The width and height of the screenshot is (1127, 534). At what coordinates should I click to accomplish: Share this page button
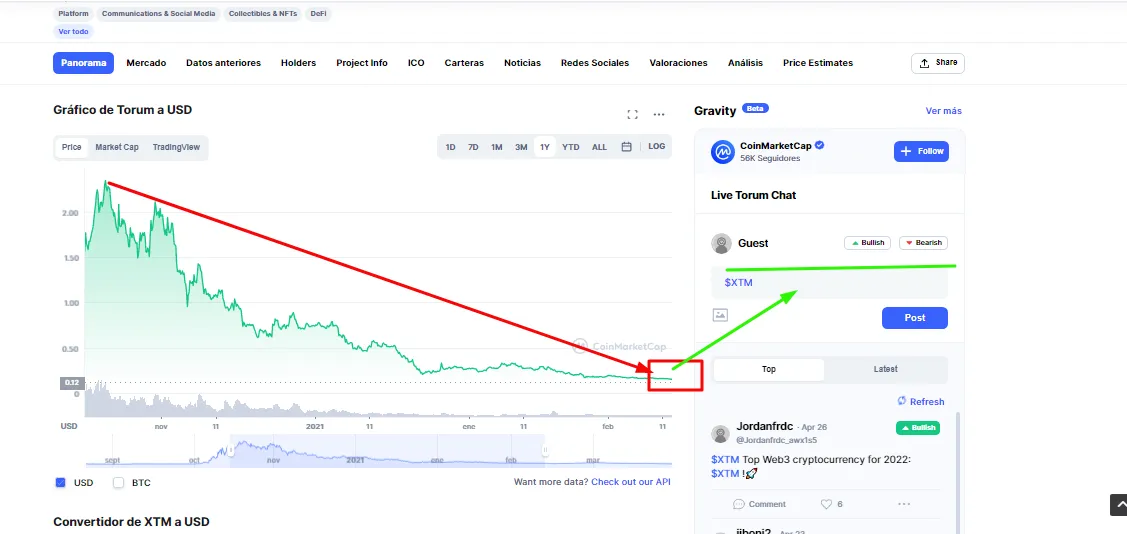click(938, 63)
